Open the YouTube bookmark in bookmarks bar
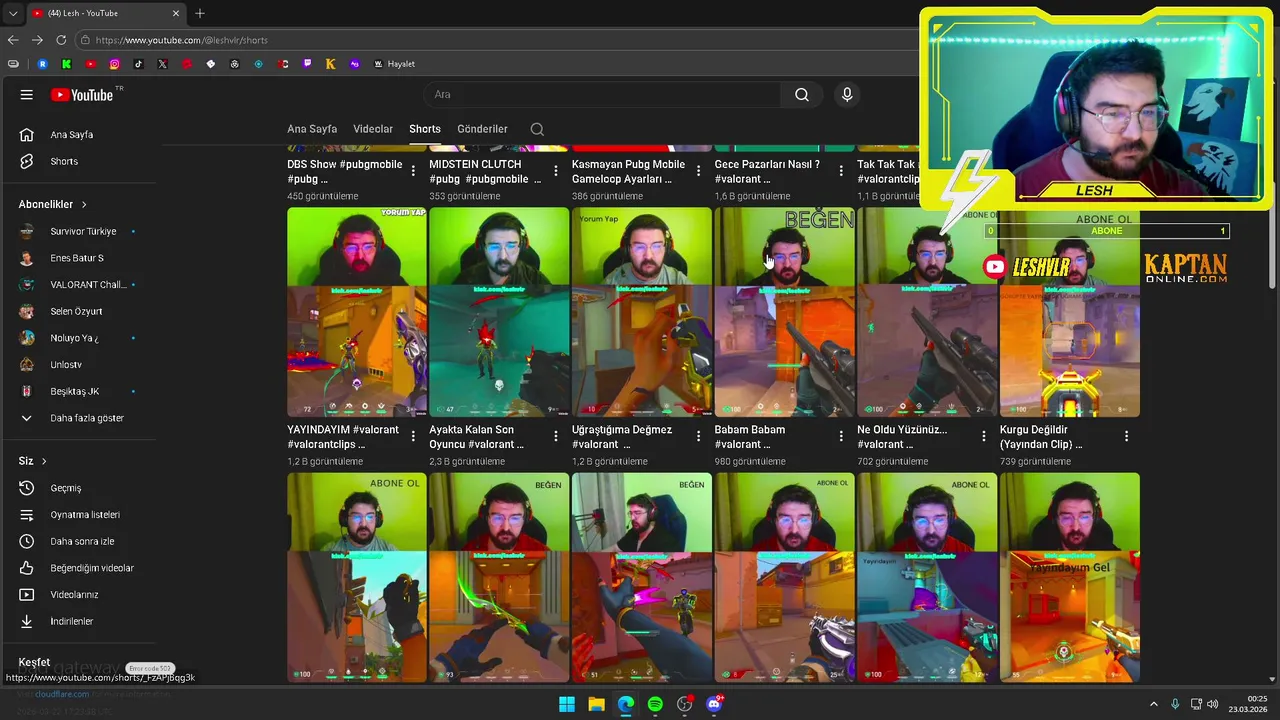The height and width of the screenshot is (720, 1280). click(x=91, y=64)
